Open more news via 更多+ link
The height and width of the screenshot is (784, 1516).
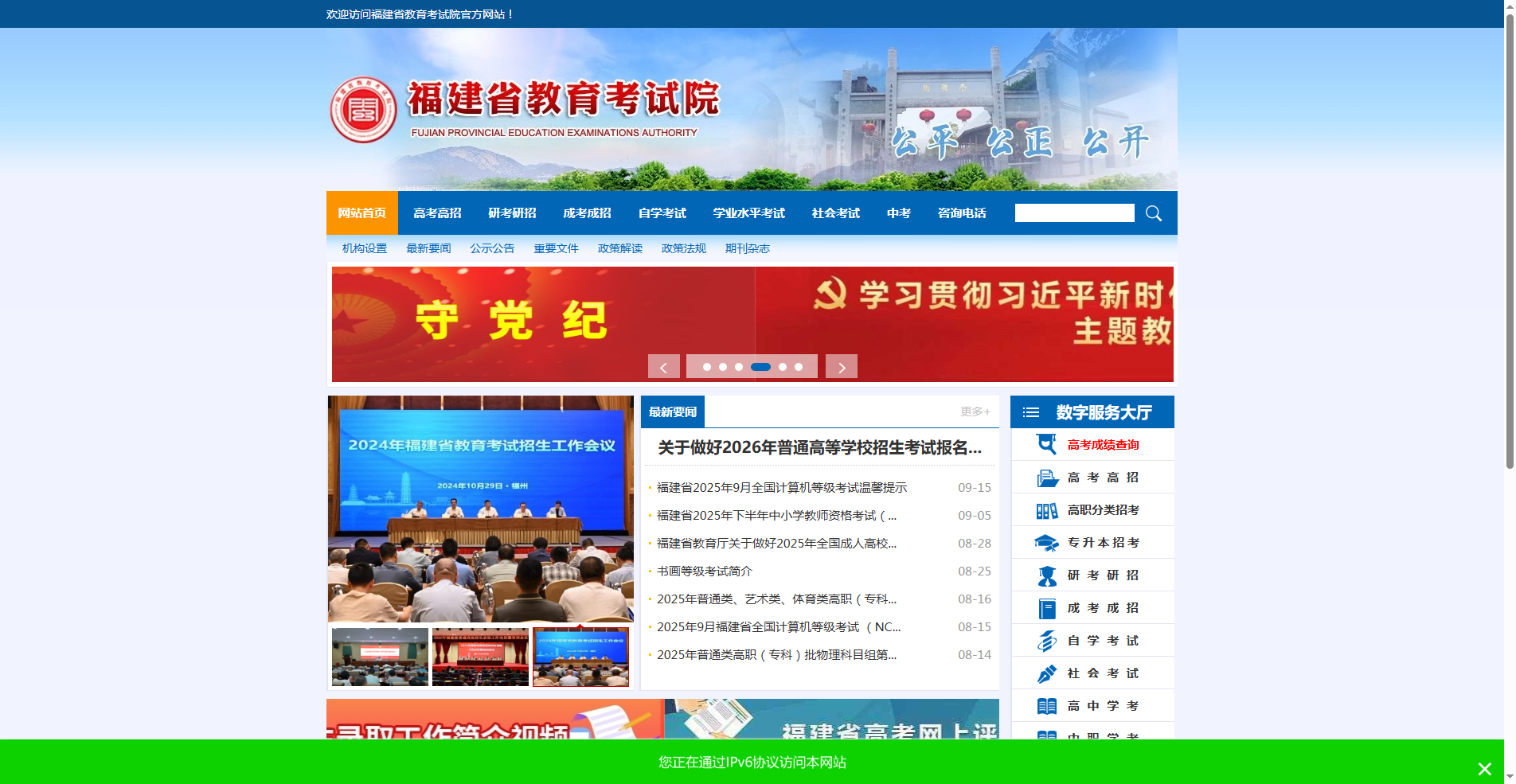(x=973, y=412)
